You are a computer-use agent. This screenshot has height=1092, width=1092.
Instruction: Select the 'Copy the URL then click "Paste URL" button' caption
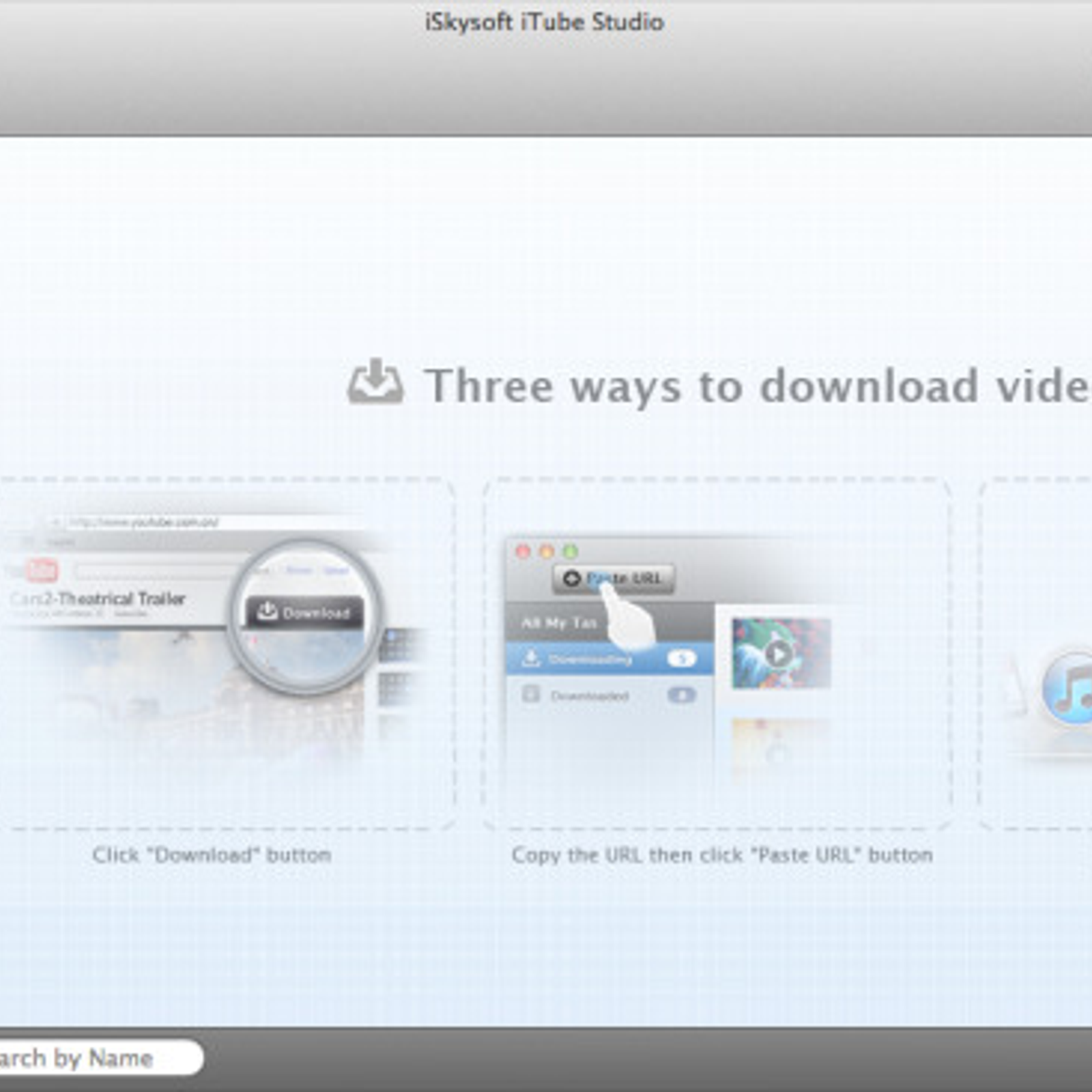722,855
